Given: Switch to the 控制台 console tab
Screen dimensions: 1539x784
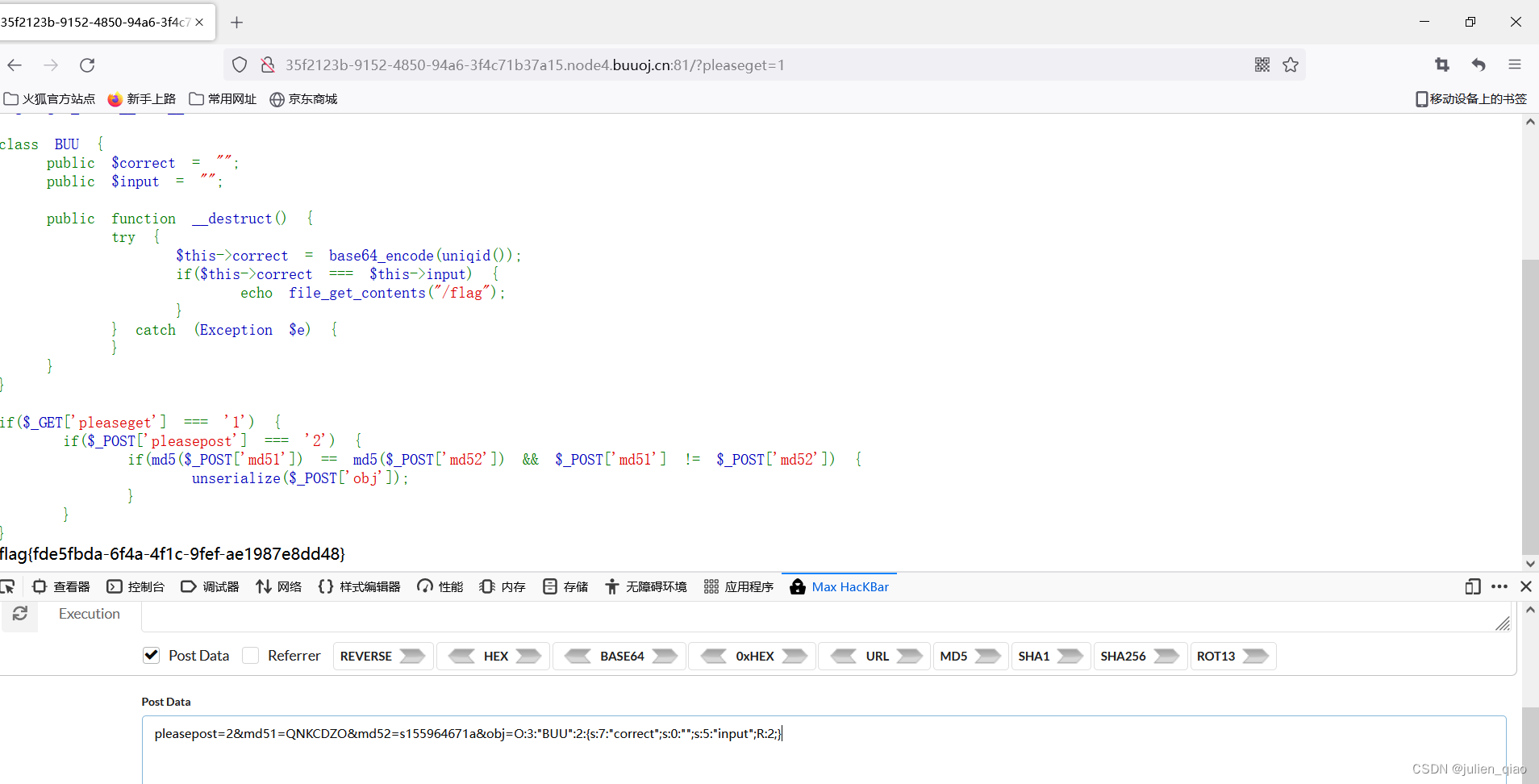Looking at the screenshot, I should point(136,586).
